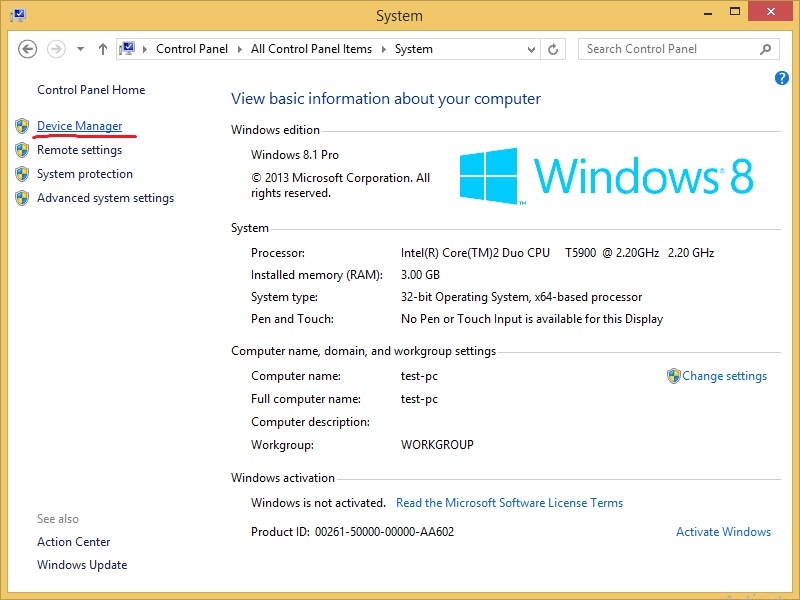Expand the arrow after Control Panel breadcrumb
Screen dimensions: 800x600
point(240,49)
